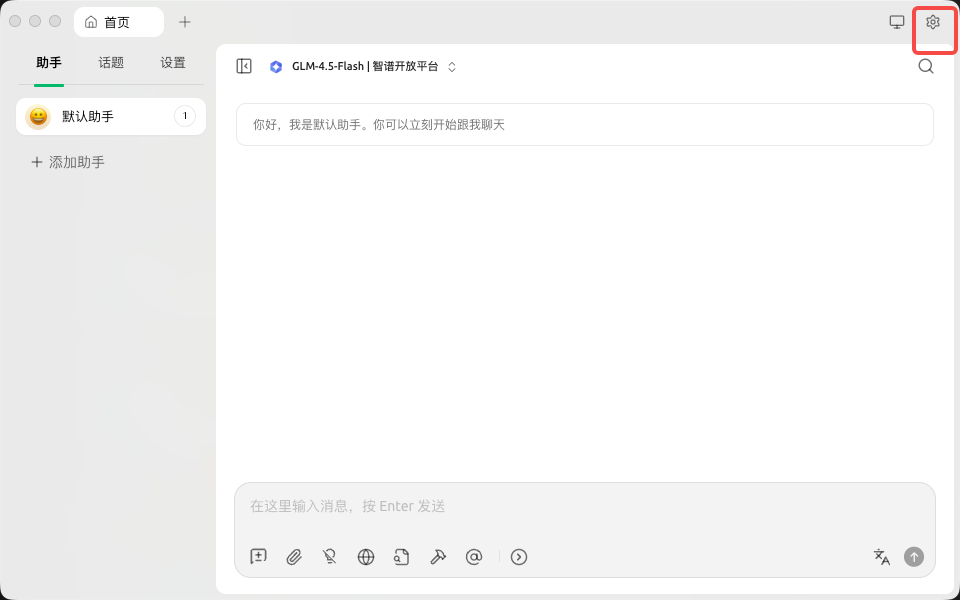Open the 设置 settings gear

point(933,21)
